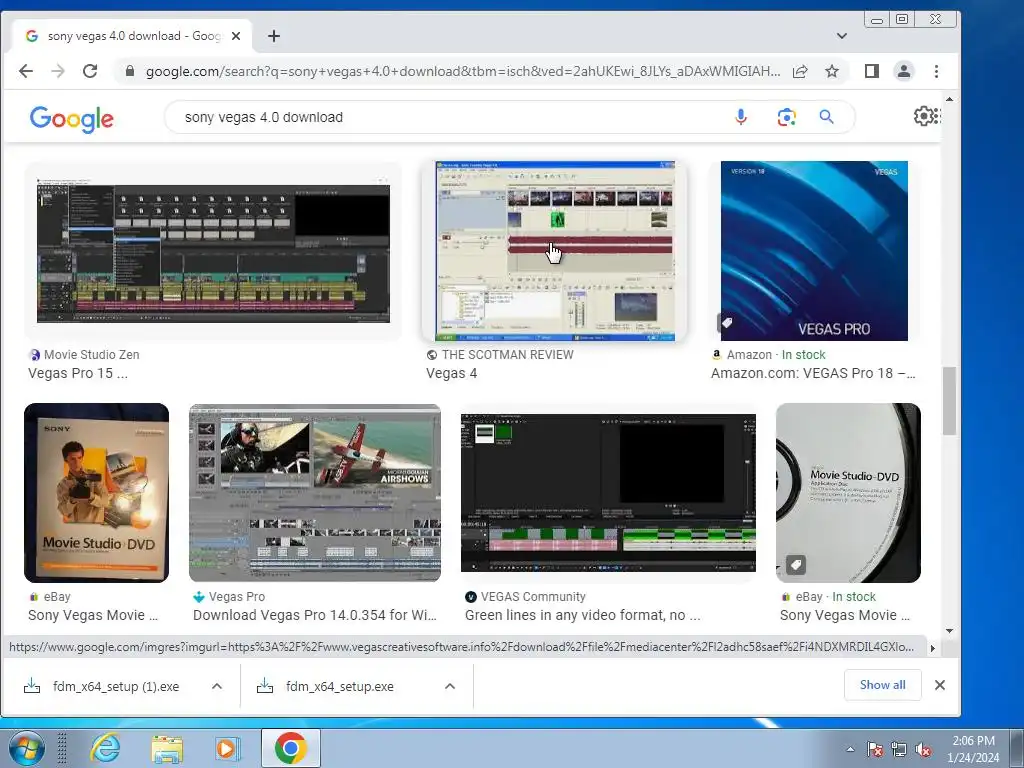This screenshot has height=768, width=1024.
Task: Search by image with Google Lens
Action: pos(786,118)
